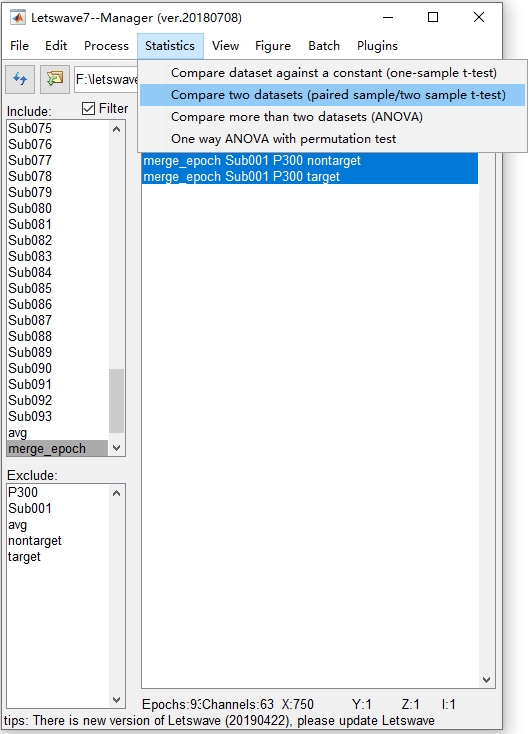Choose One way ANOVA with permutation test
529x734 pixels.
pyautogui.click(x=332, y=139)
